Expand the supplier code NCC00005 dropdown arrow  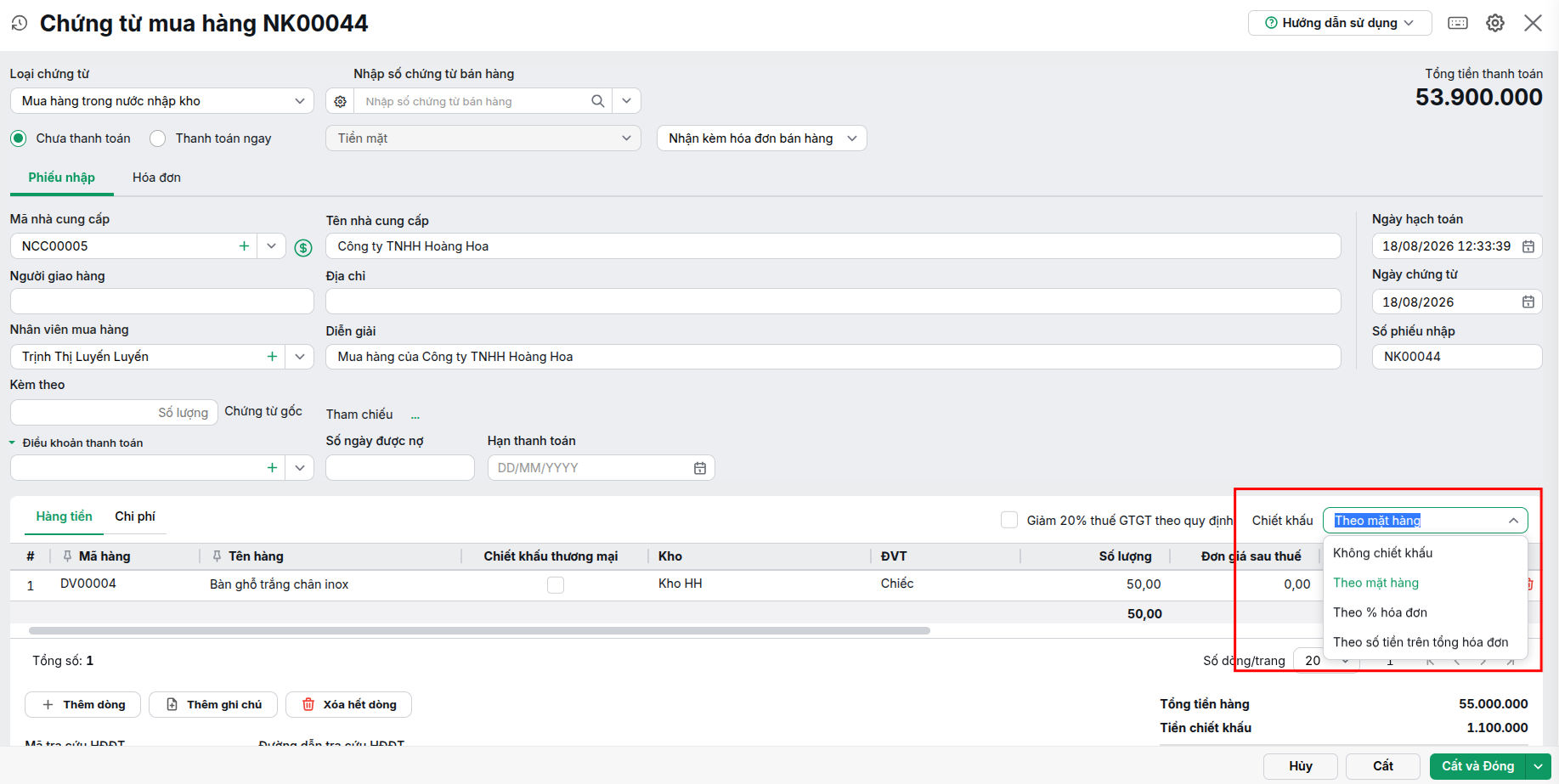[x=271, y=245]
